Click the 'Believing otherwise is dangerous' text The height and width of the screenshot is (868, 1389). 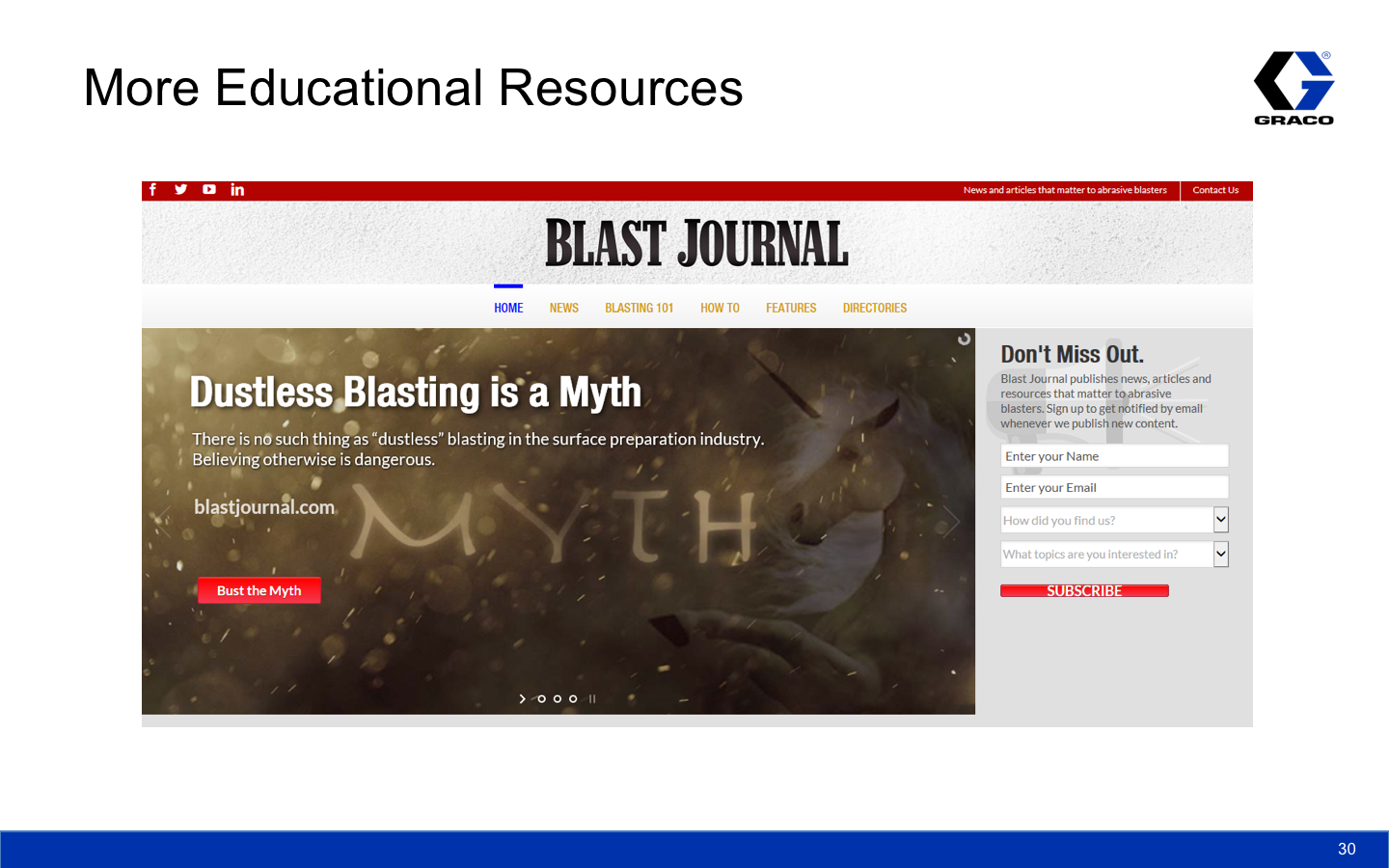click(x=313, y=460)
